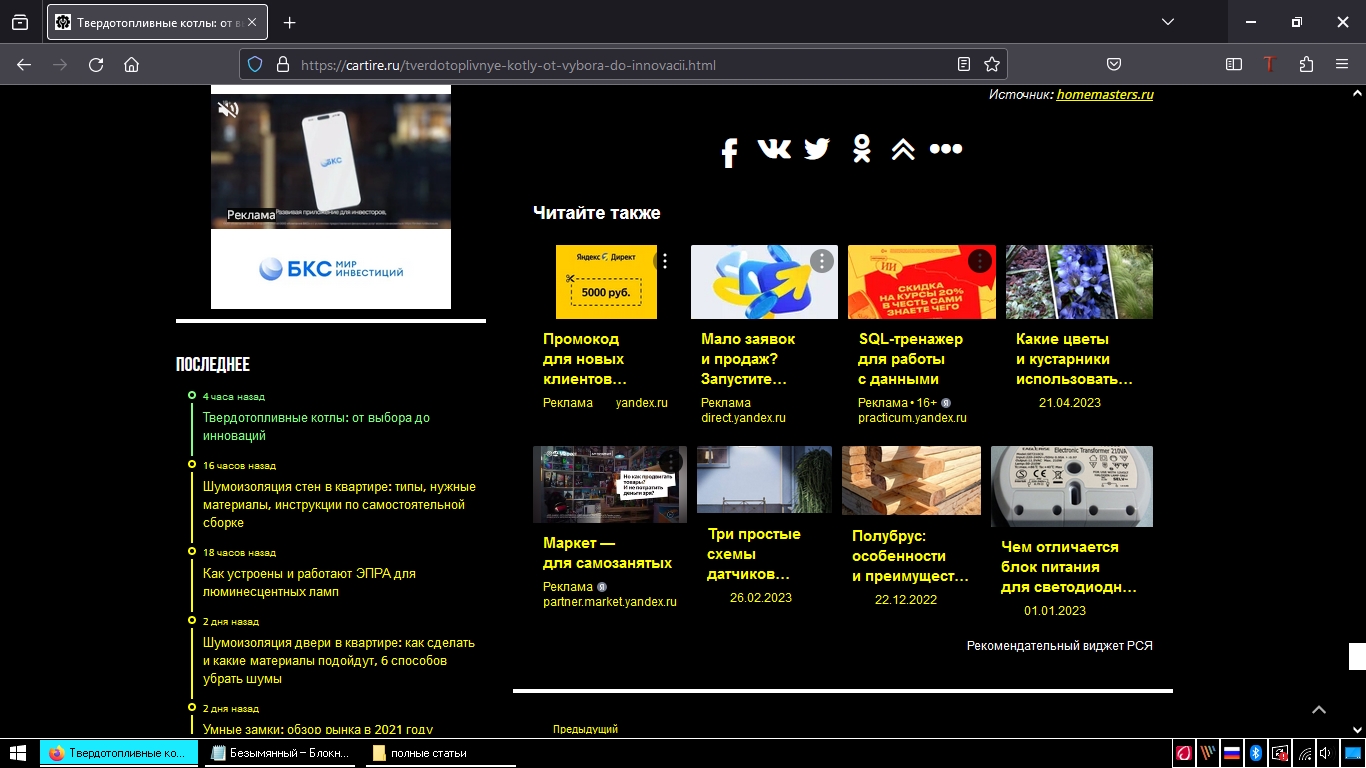Open the Bluetooth tray icon
Image resolution: width=1366 pixels, height=768 pixels.
[x=1256, y=753]
